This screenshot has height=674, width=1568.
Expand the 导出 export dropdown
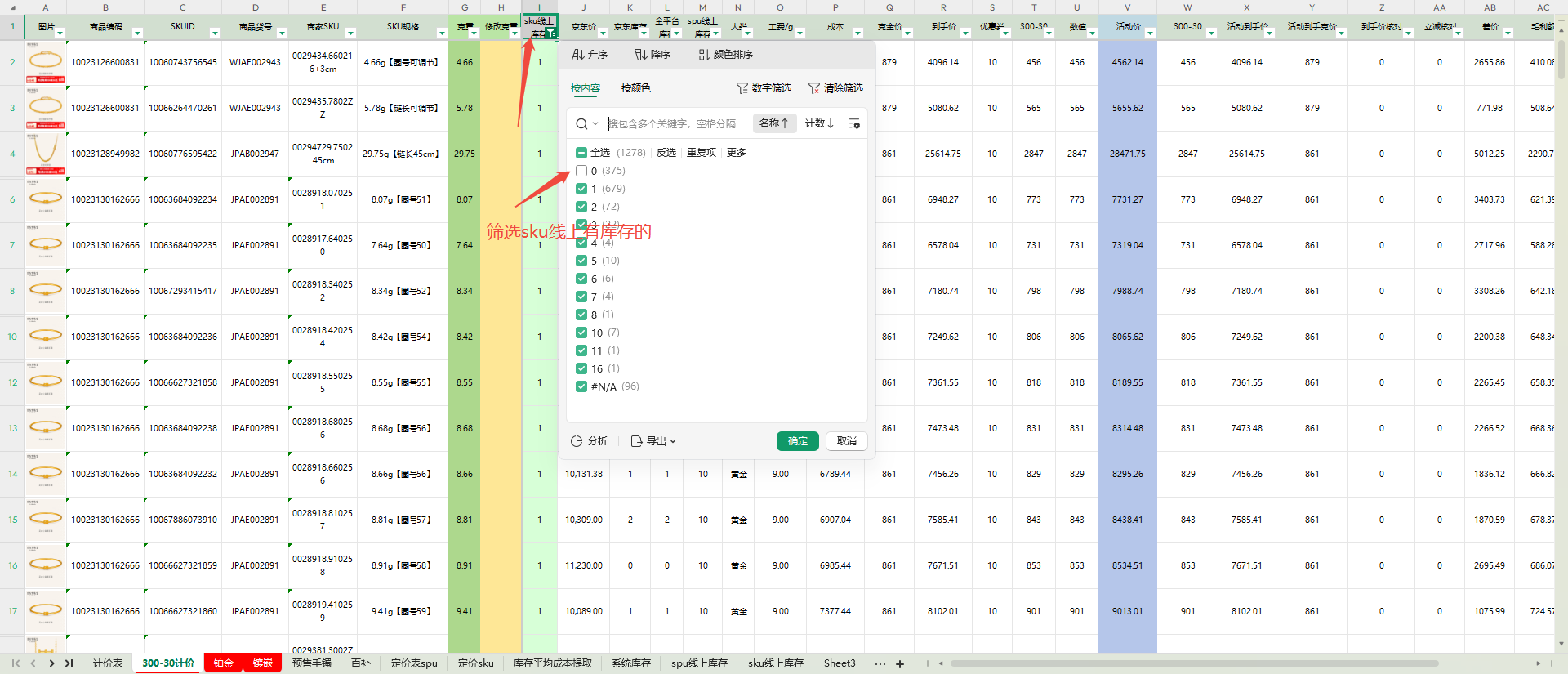(653, 441)
